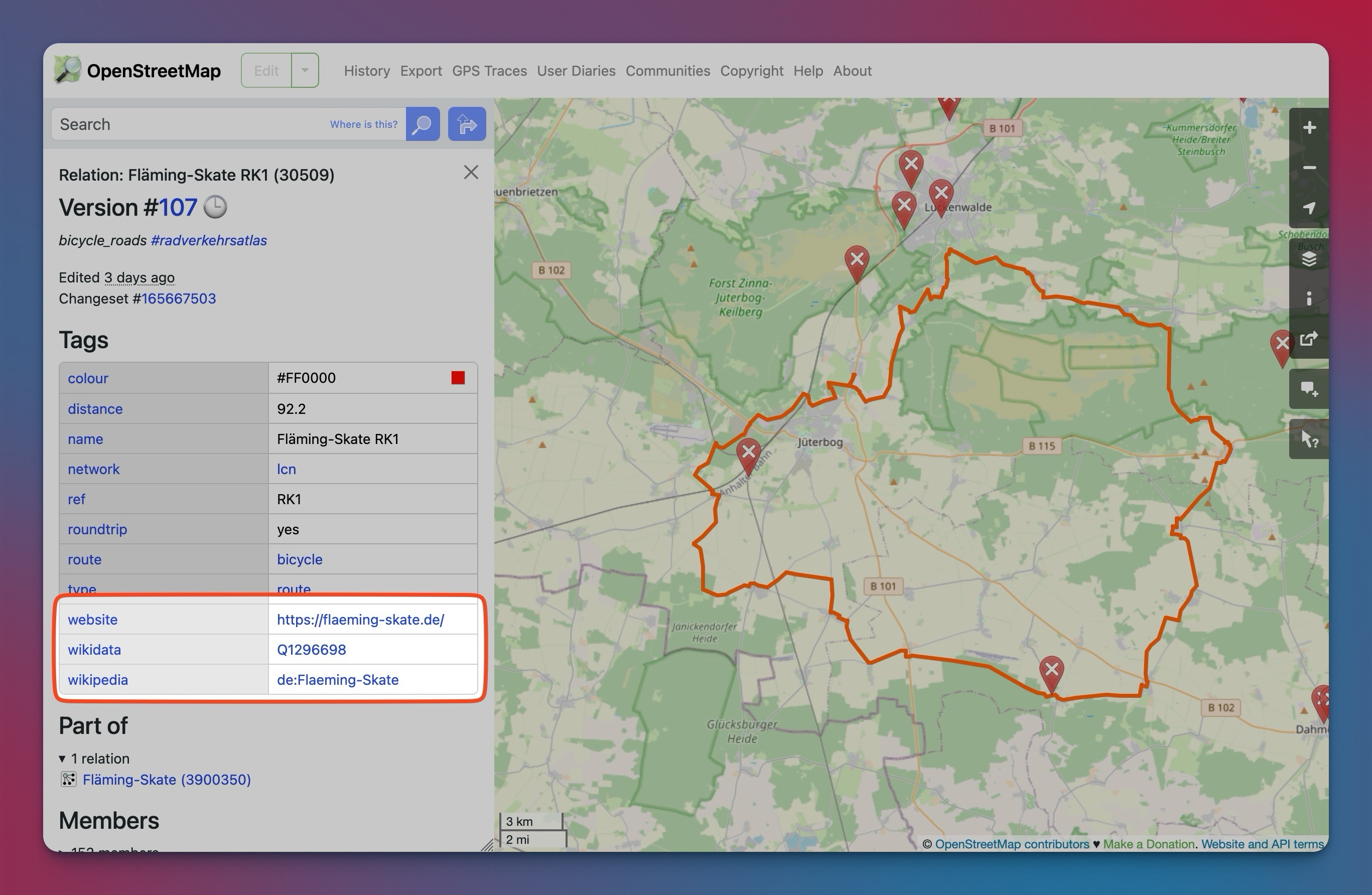Click the note marker near Anhalter Bahn
This screenshot has height=895, width=1372.
(x=749, y=456)
